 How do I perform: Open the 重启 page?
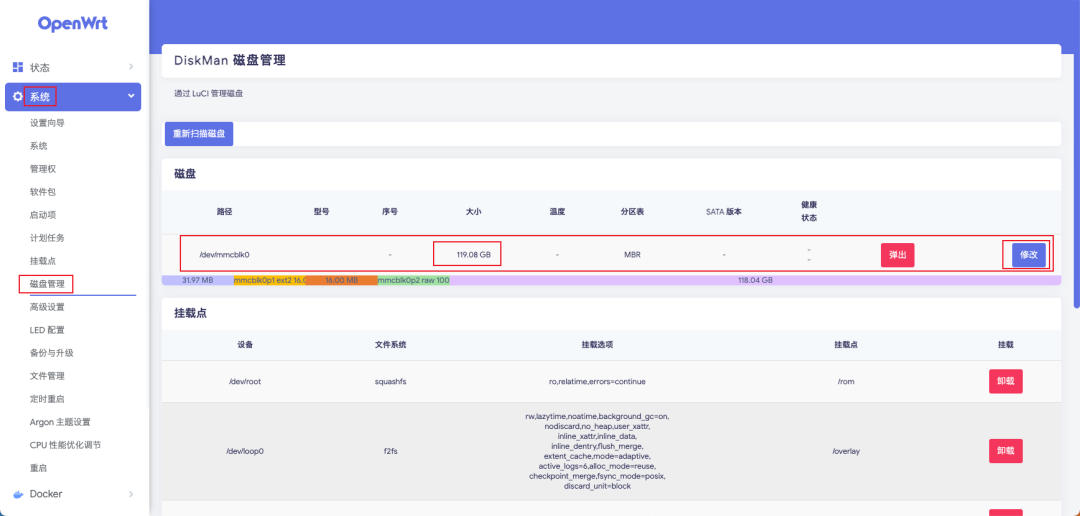39,468
